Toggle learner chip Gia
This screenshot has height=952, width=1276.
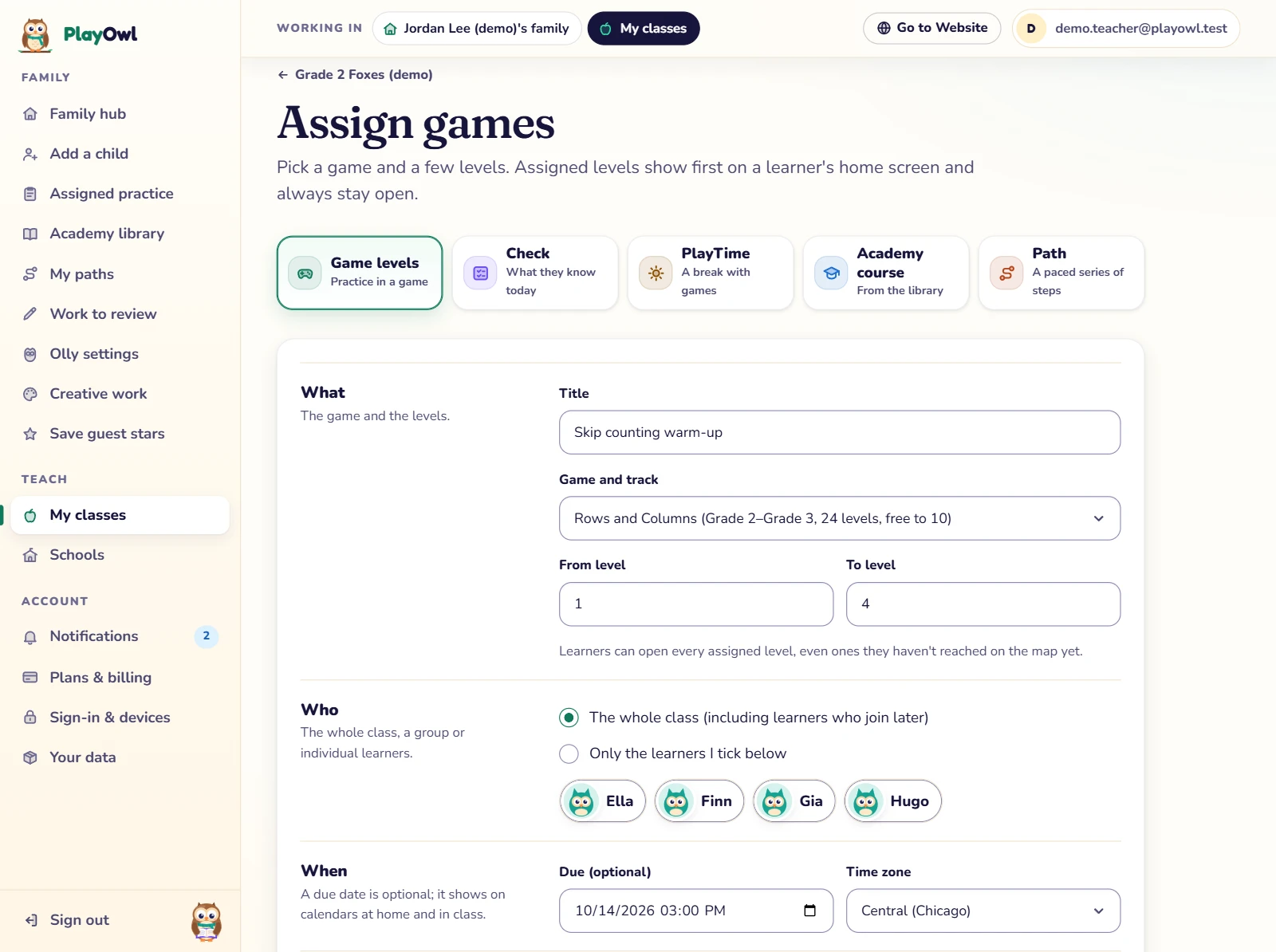click(x=794, y=801)
